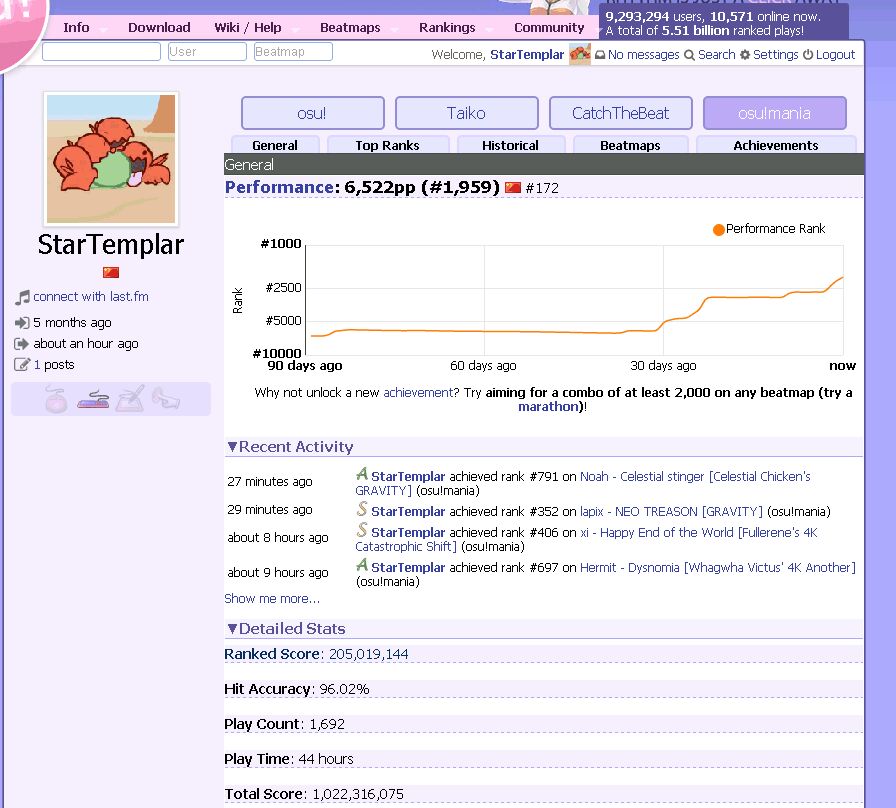This screenshot has width=896, height=808.
Task: Open the marathon link
Action: click(x=548, y=406)
